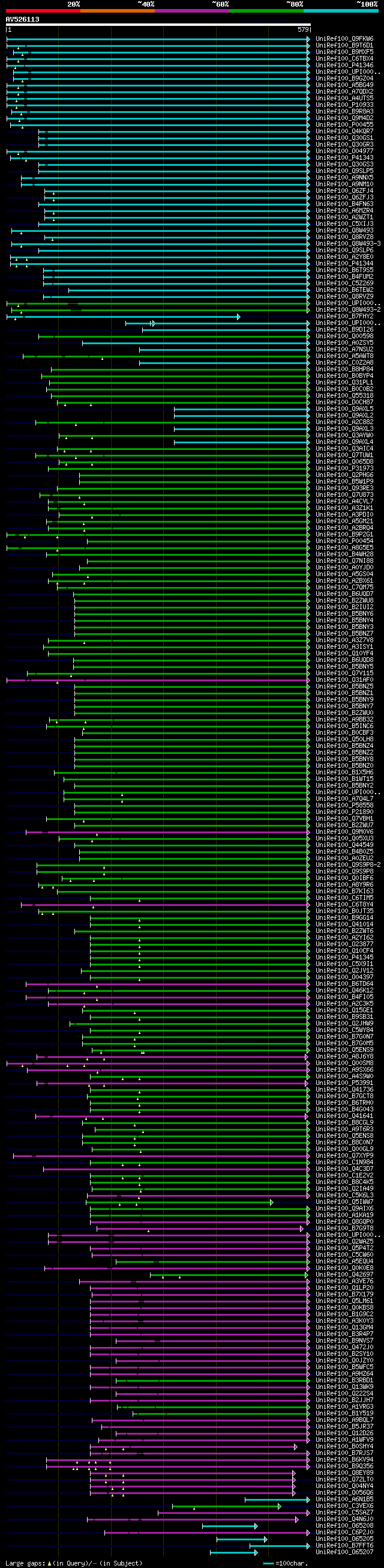Viewport: 384px width, 1568px height.
Task: Choose the UniRef100_C5XIJ3 label
Action: 344,224
